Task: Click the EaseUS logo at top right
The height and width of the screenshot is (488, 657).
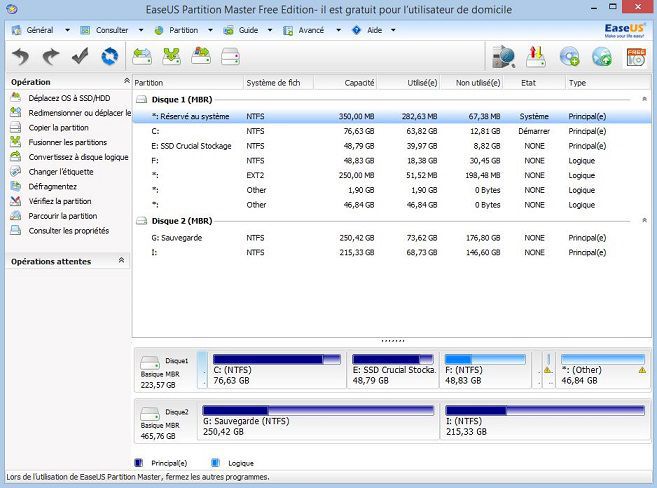Action: (624, 30)
